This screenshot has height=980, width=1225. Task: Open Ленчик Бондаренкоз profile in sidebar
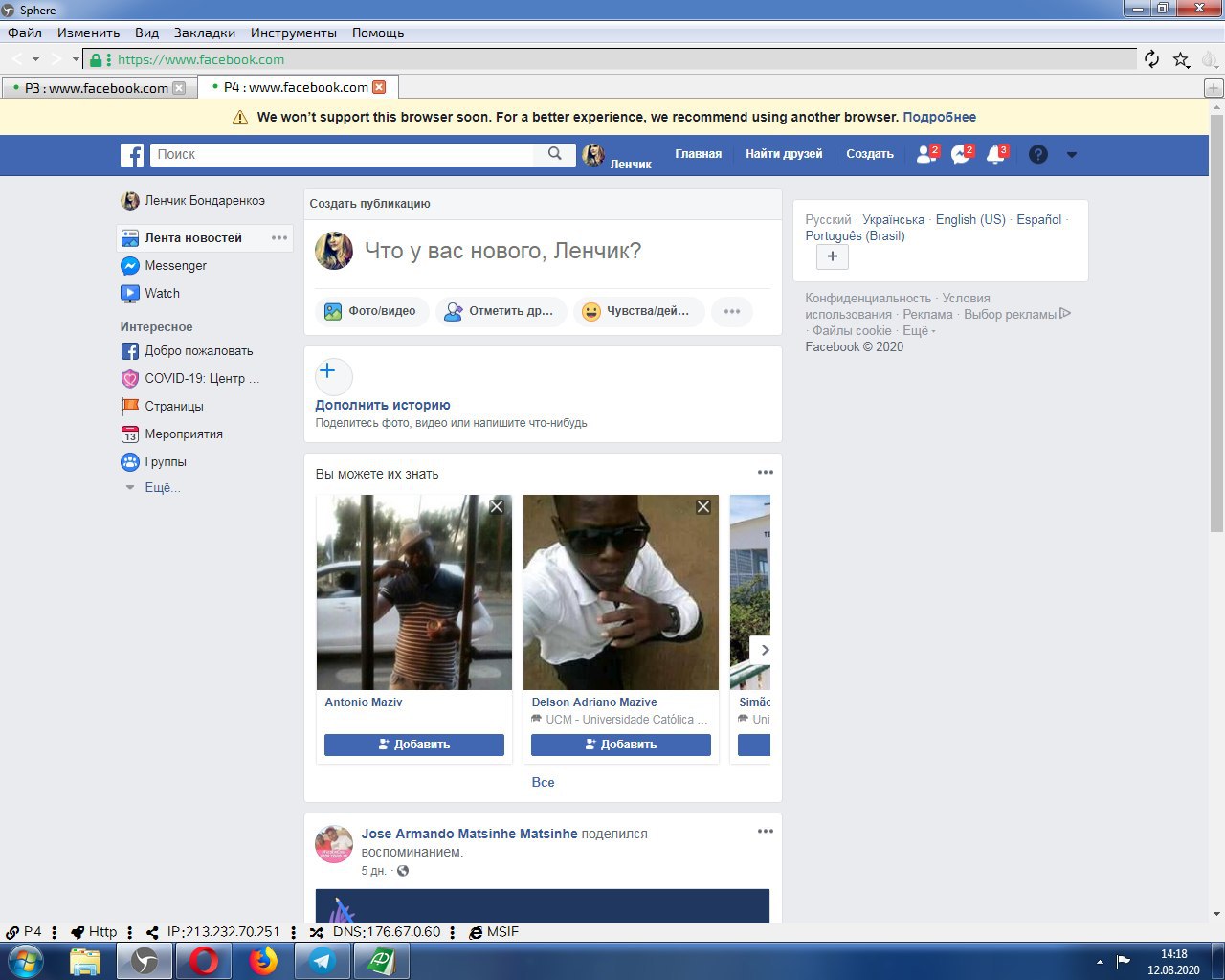coord(193,201)
